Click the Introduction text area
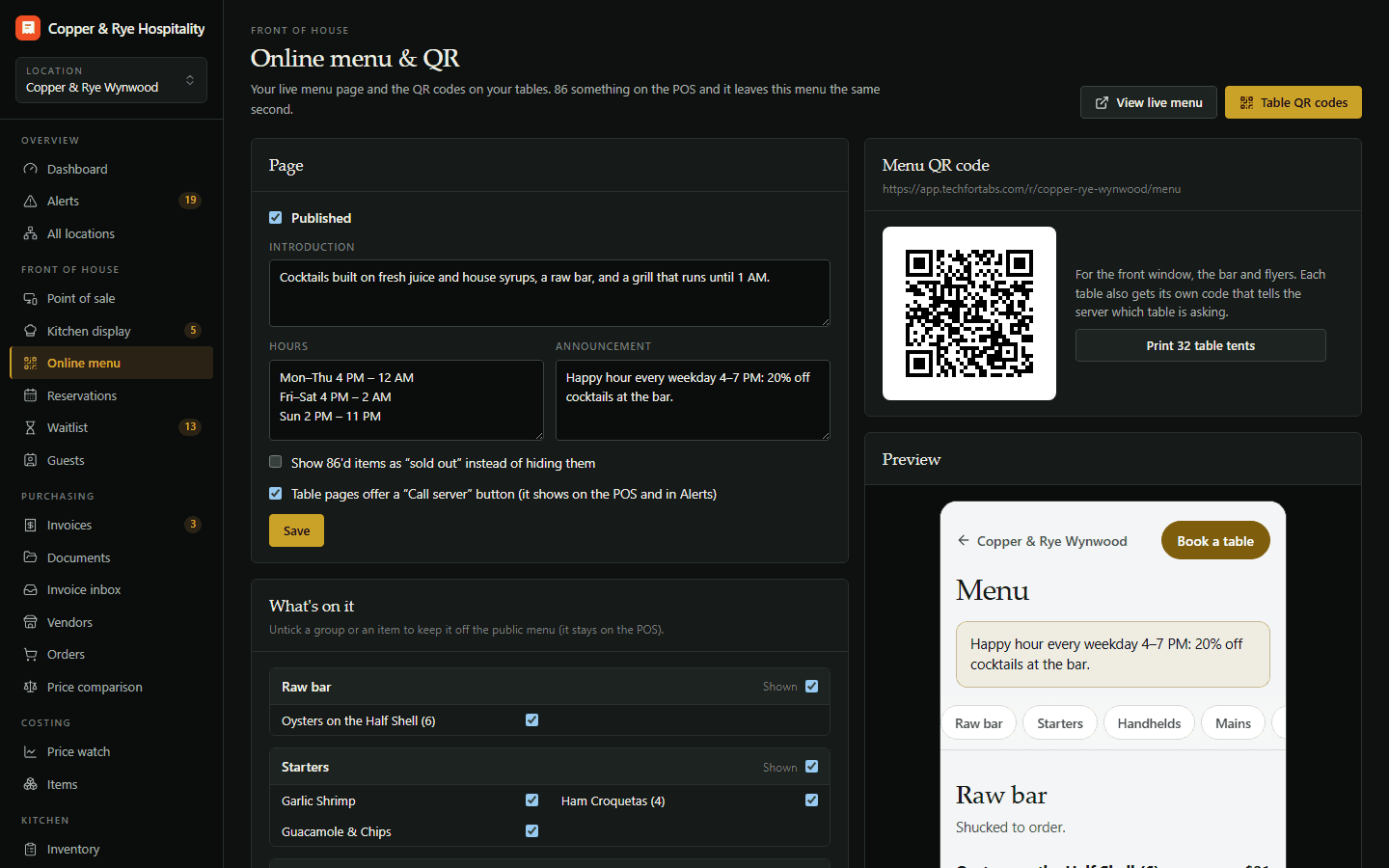 [550, 293]
